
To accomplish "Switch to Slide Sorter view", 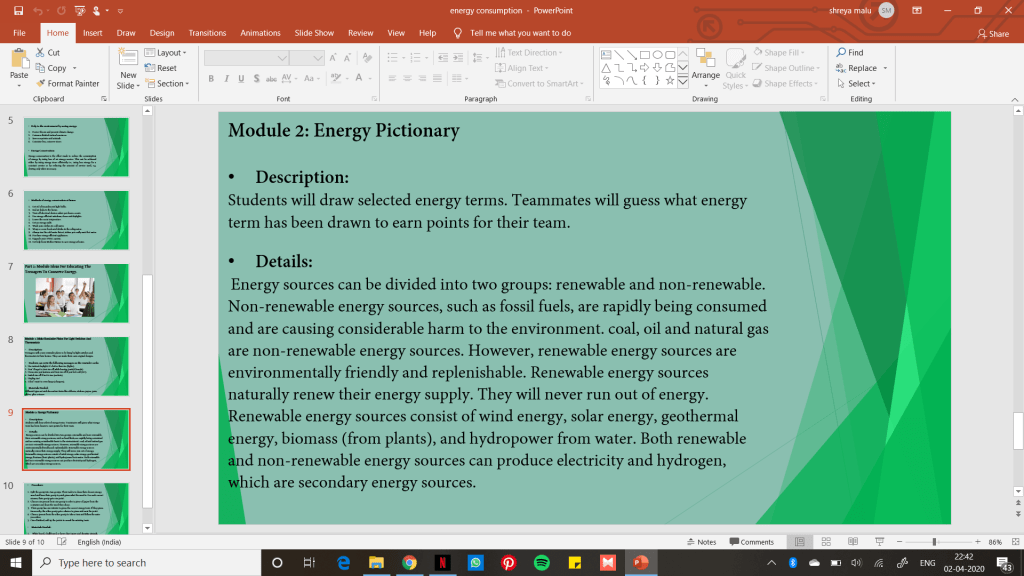I will (x=824, y=542).
